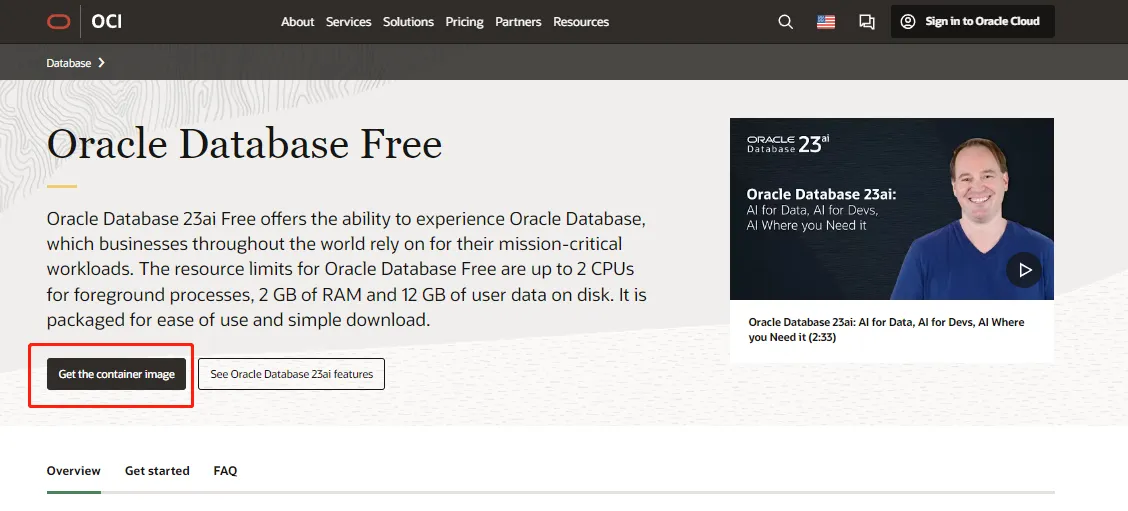Open the 23ai video thumbnail image

point(891,209)
